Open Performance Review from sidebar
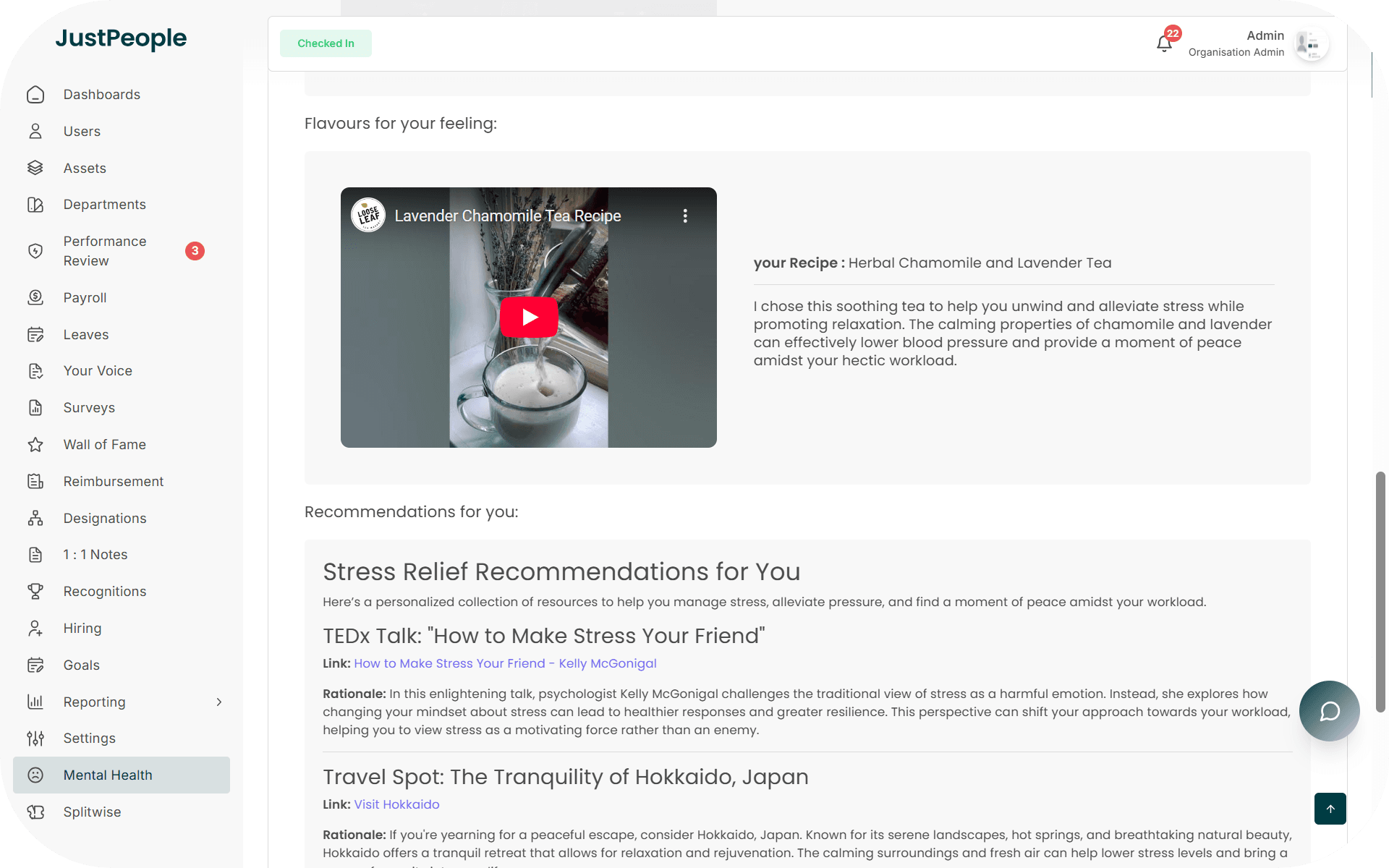Viewport: 1389px width, 868px height. click(x=122, y=251)
